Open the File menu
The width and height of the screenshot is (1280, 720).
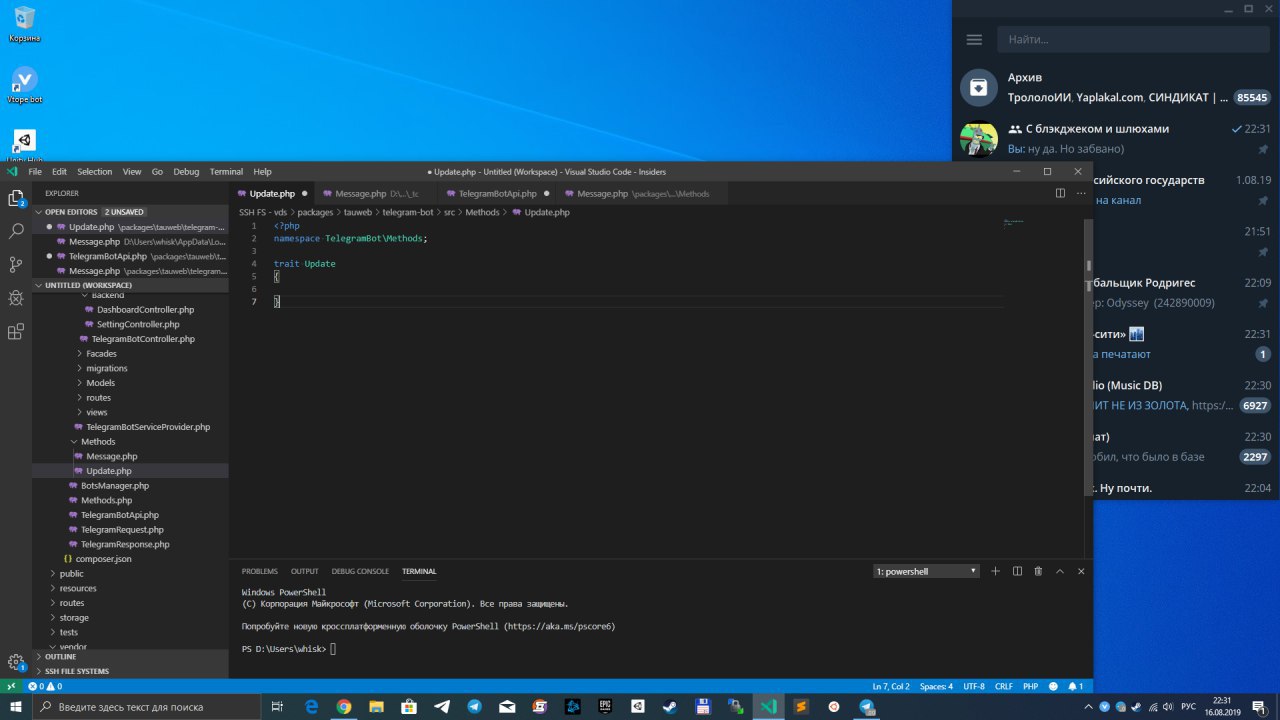35,172
